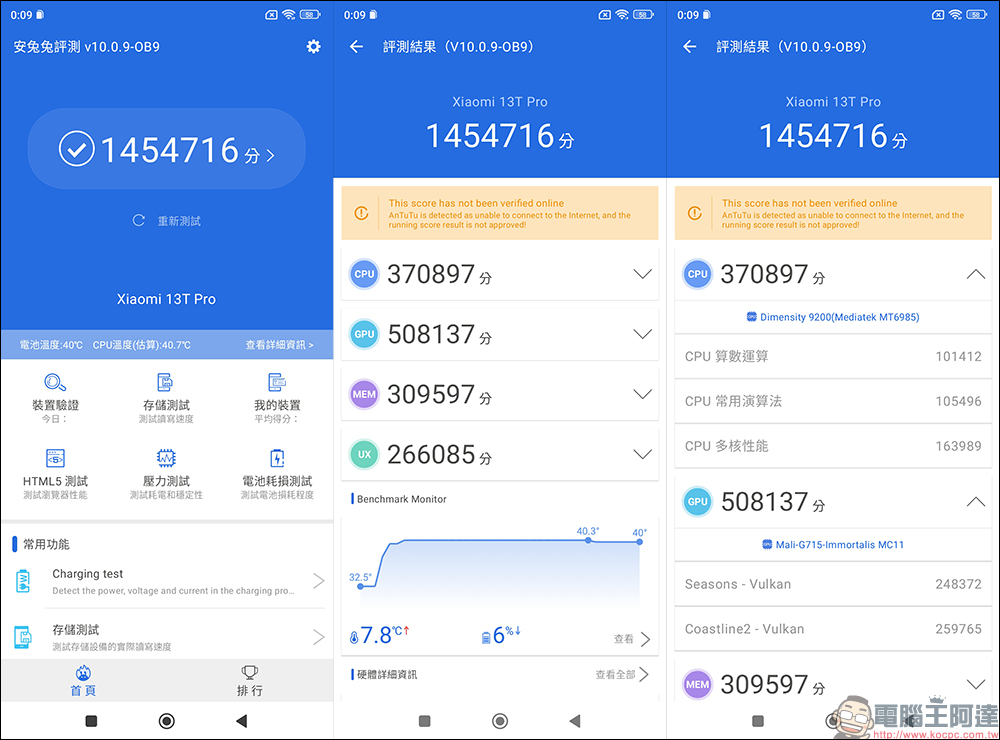The width and height of the screenshot is (1000, 740).
Task: Go back from middle 評測結果 screen
Action: tap(357, 47)
